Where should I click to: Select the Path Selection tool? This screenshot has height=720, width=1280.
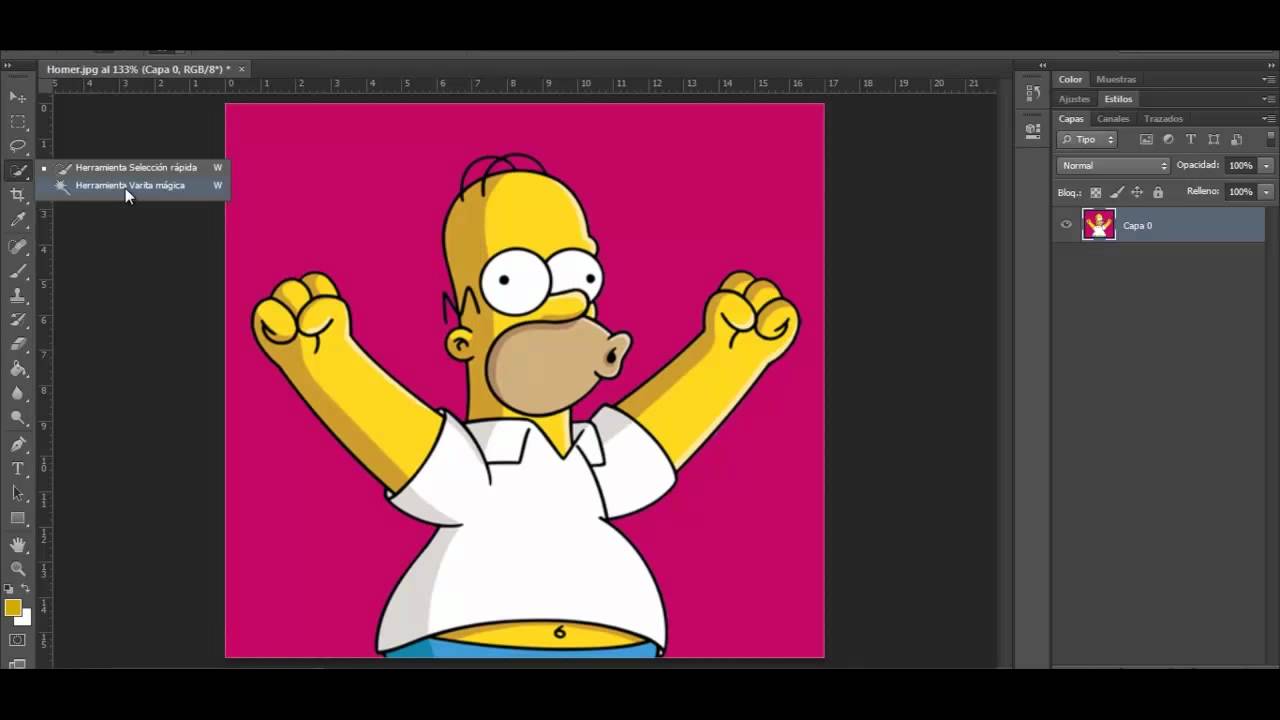click(18, 493)
